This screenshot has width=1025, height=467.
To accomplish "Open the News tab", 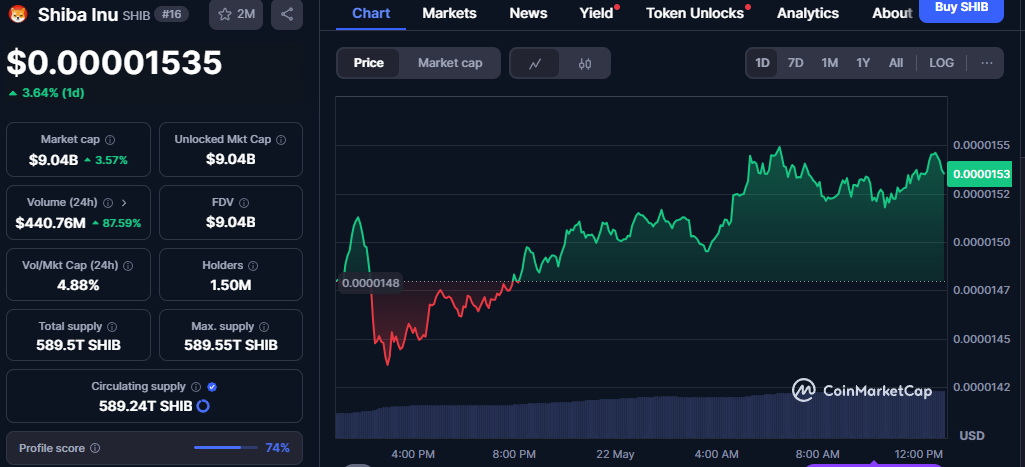I will point(528,13).
